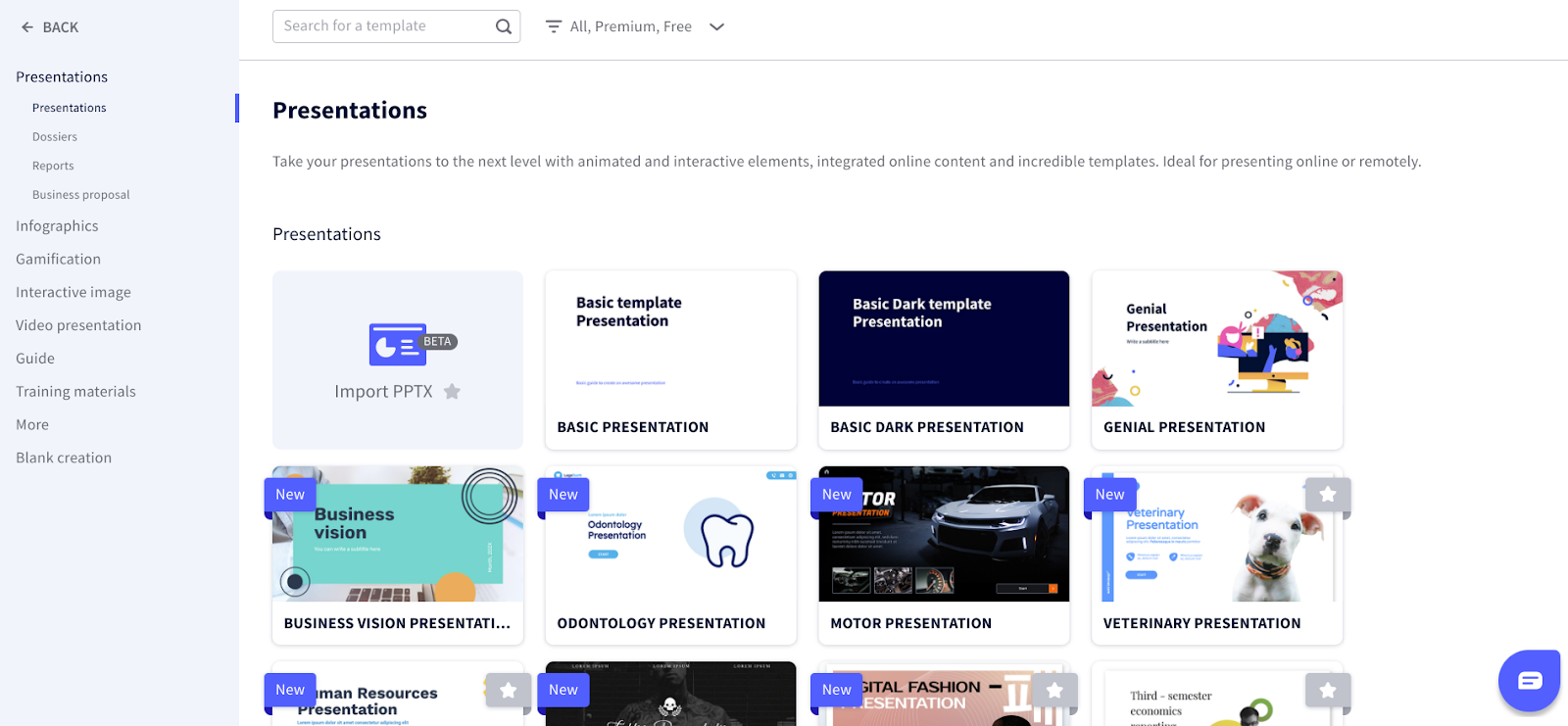This screenshot has width=1568, height=726.
Task: Open the Presentations subcategory
Action: 70,108
